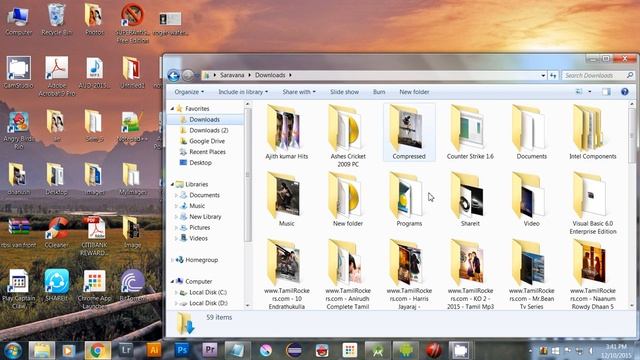Image resolution: width=640 pixels, height=360 pixels.
Task: Show hidden system tray icons arrow
Action: pos(530,351)
